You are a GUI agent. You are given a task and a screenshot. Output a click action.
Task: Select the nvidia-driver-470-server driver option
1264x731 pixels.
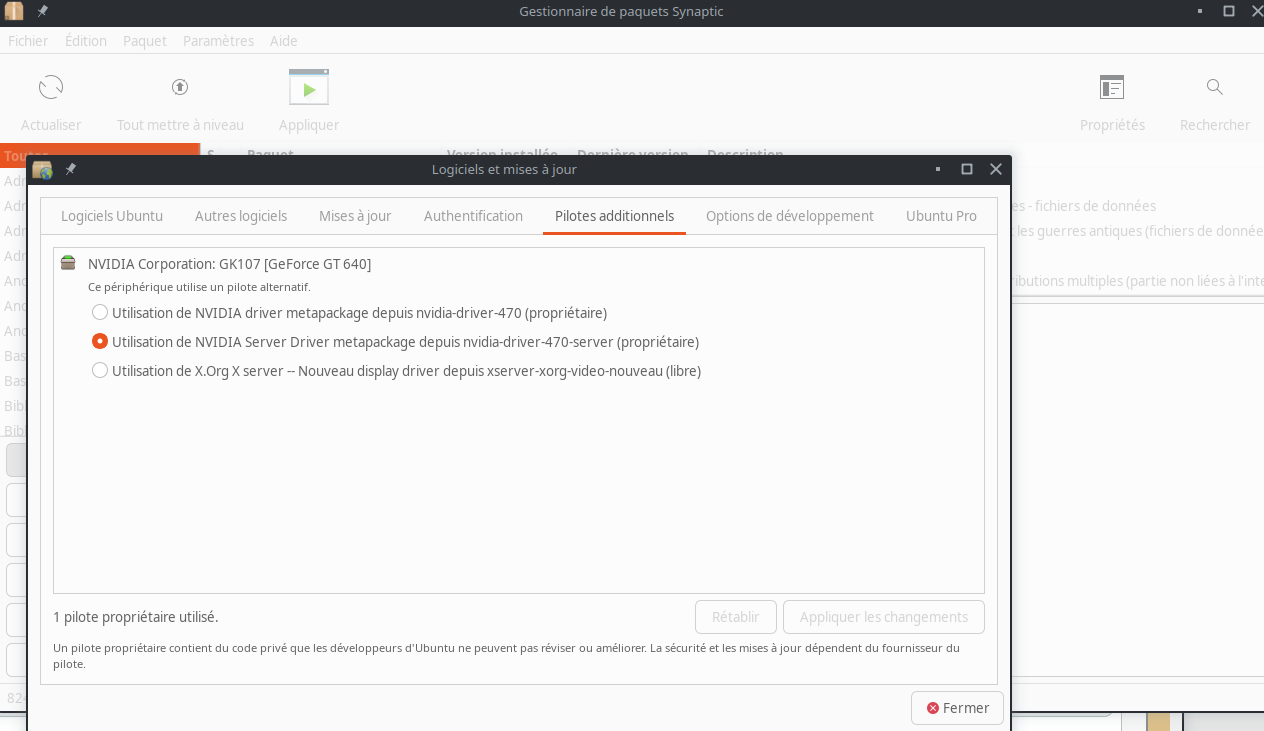395,341
